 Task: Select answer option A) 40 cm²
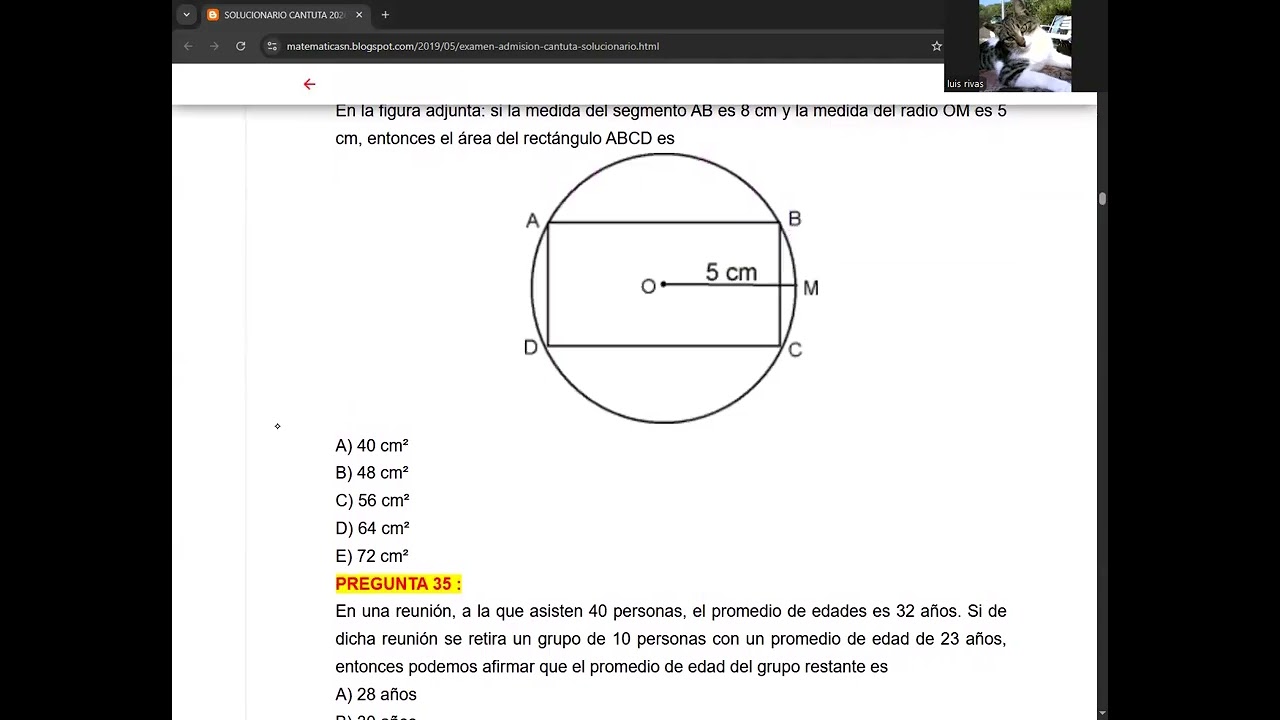[372, 445]
